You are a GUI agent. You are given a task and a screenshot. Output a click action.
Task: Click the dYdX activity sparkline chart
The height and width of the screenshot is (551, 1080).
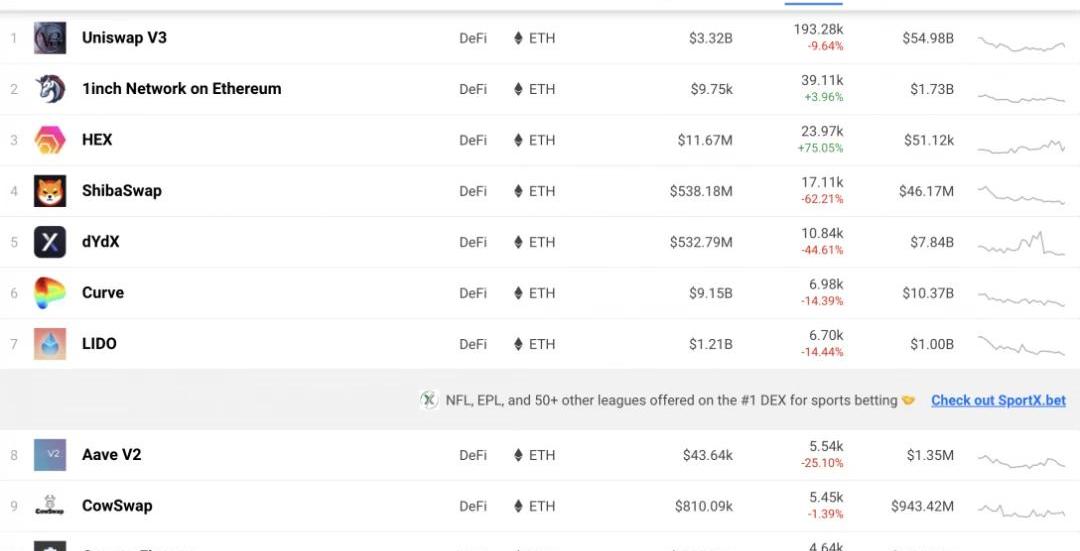pos(1021,243)
